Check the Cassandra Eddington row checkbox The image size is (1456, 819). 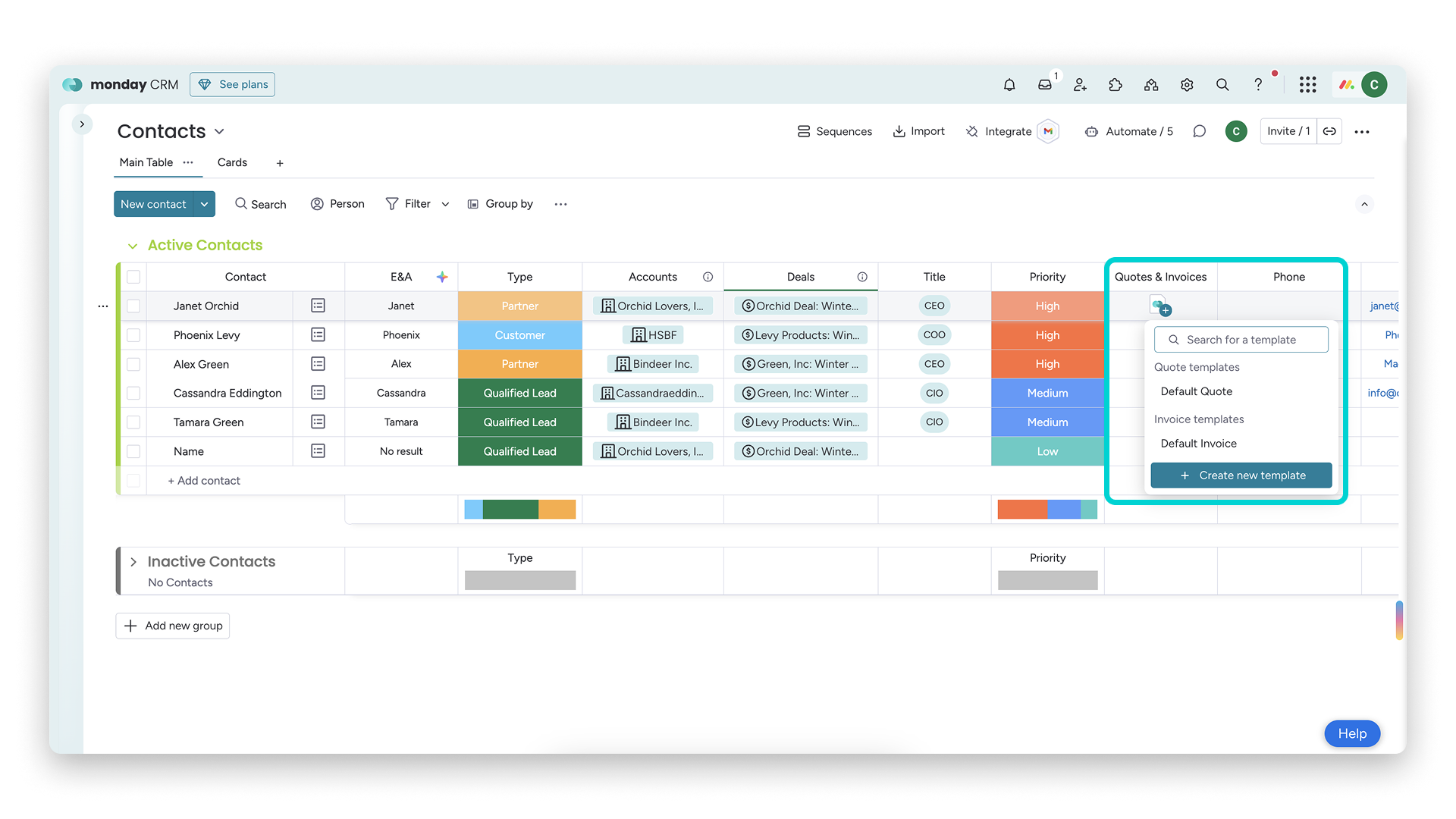click(x=133, y=393)
